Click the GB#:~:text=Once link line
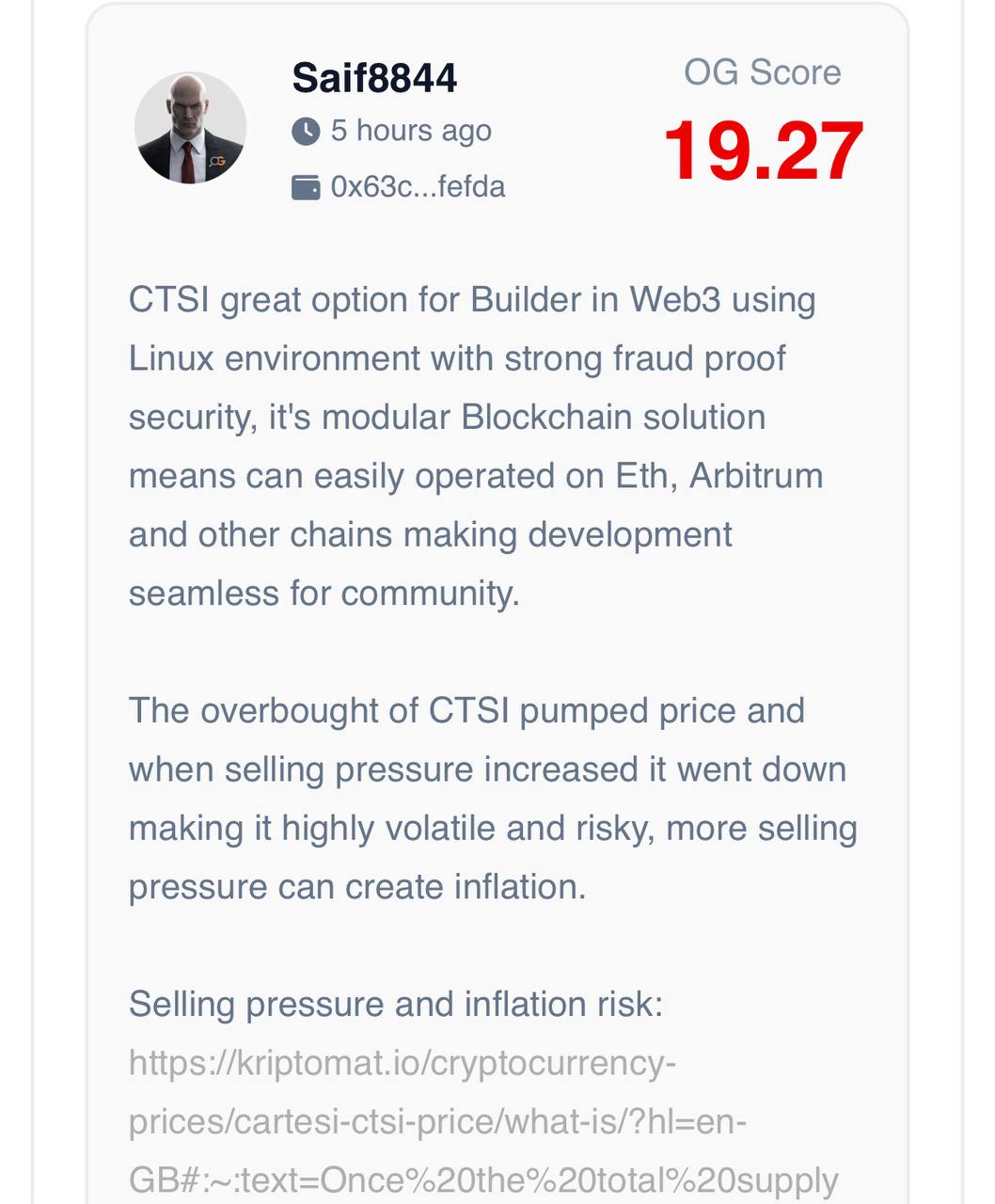The height and width of the screenshot is (1204, 995). [483, 1180]
